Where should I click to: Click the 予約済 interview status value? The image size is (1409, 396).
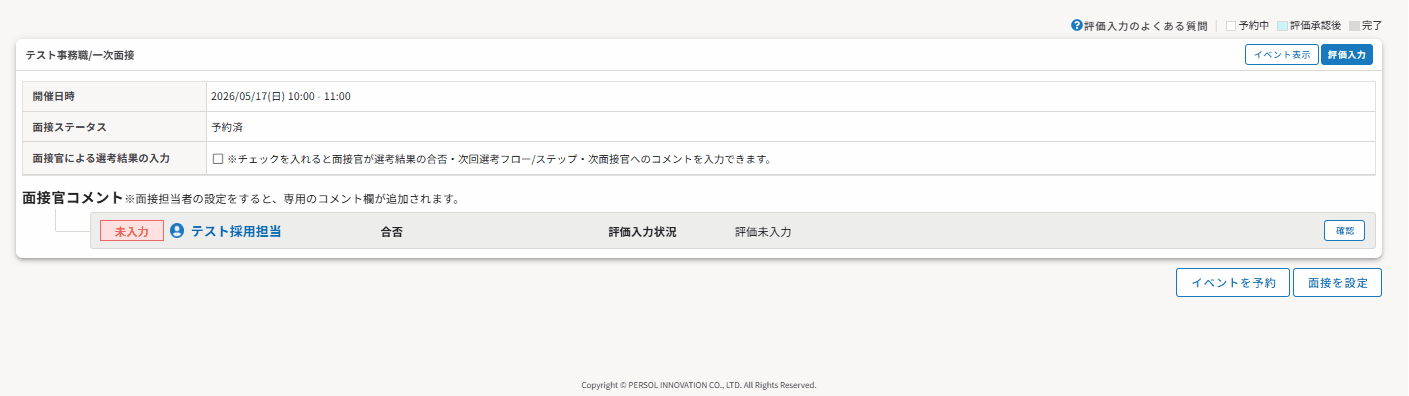227,128
